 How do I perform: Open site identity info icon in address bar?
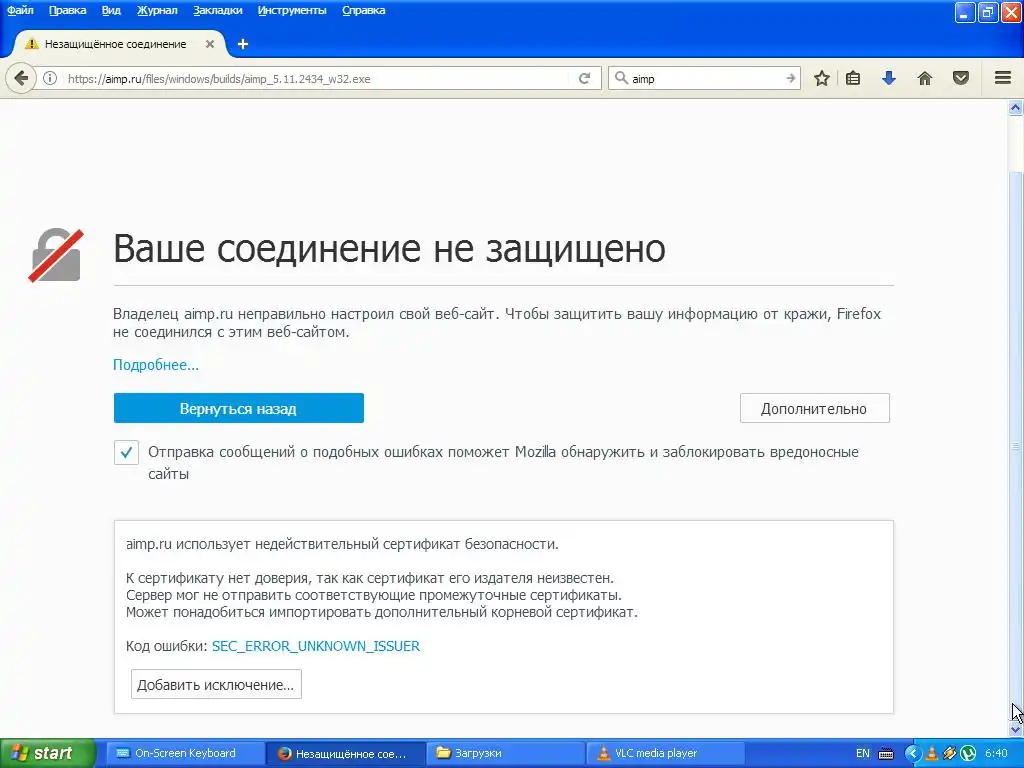[x=50, y=78]
